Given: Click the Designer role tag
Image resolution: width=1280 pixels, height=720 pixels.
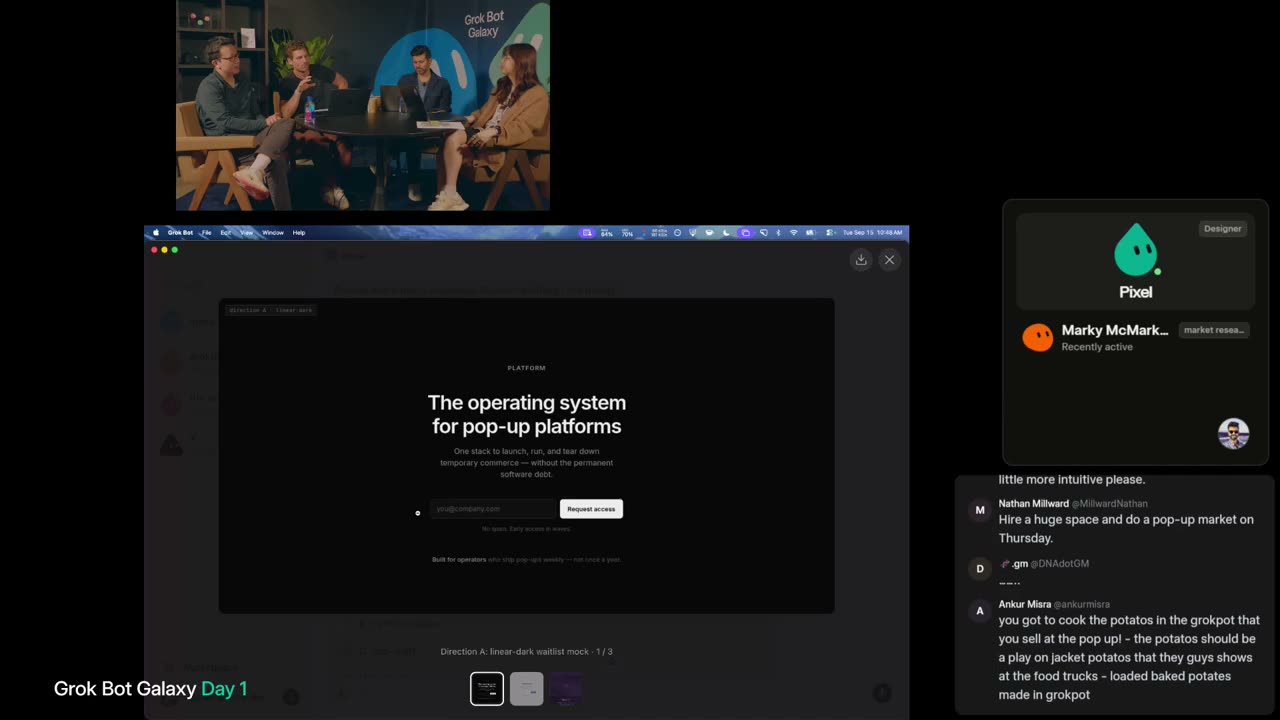Looking at the screenshot, I should [x=1222, y=229].
